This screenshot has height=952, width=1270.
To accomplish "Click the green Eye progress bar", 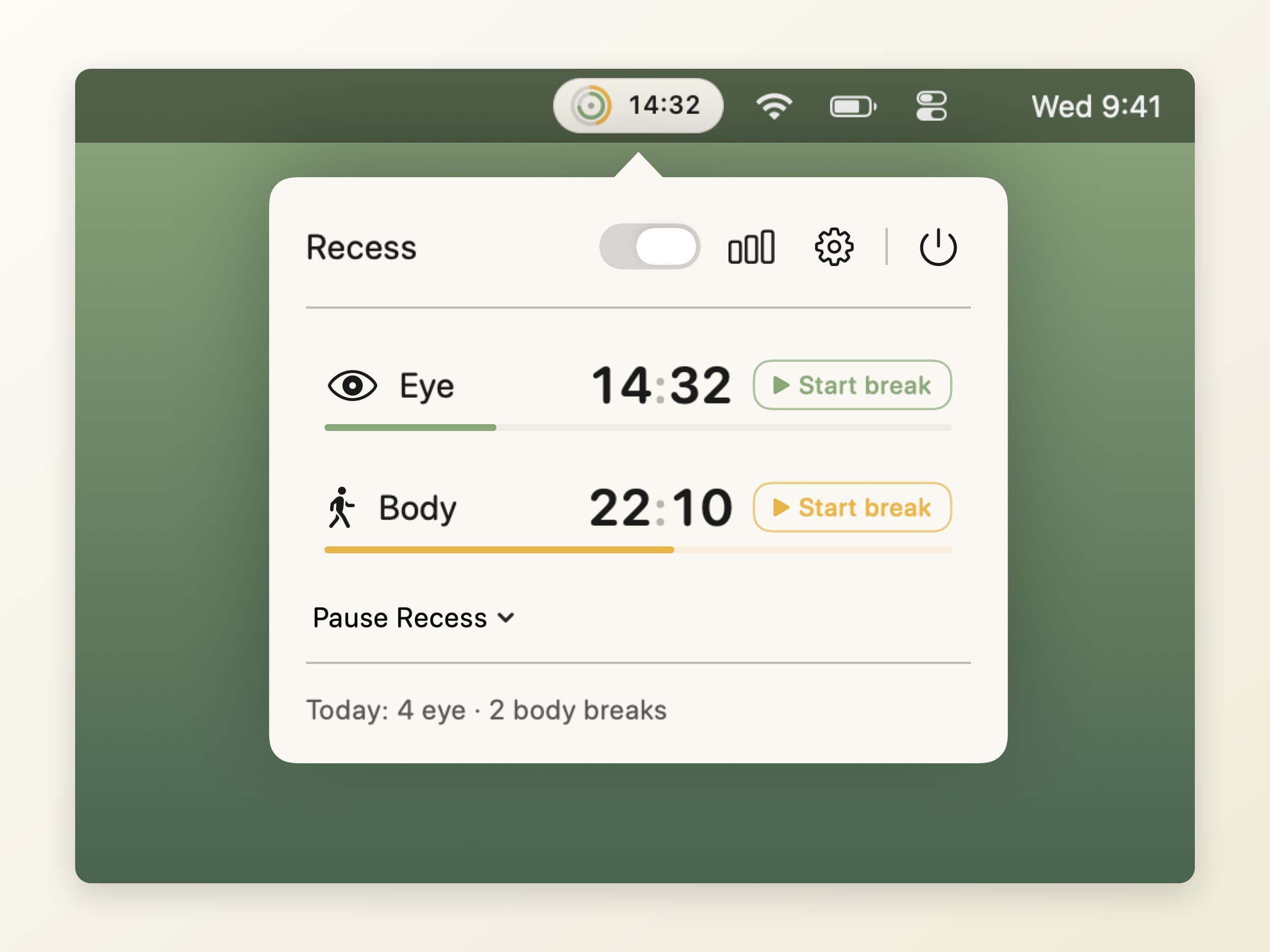I will click(638, 427).
